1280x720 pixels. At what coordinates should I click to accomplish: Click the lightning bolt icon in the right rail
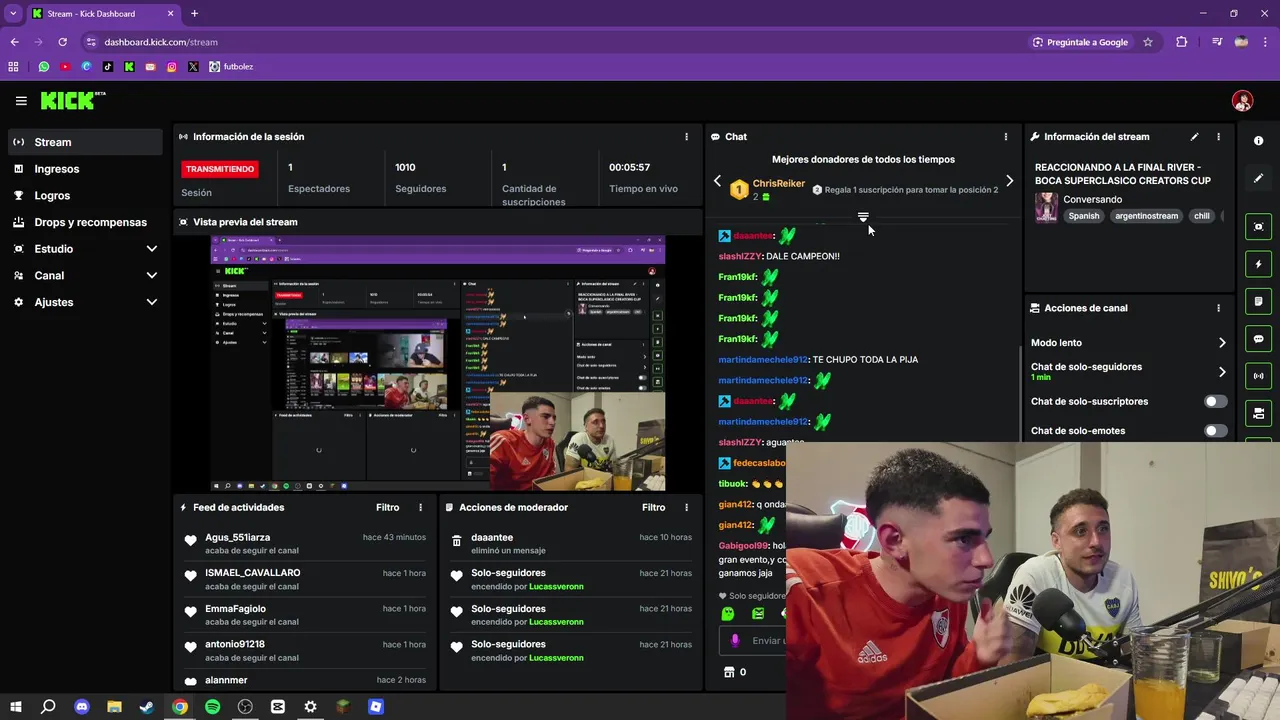pyautogui.click(x=1259, y=264)
